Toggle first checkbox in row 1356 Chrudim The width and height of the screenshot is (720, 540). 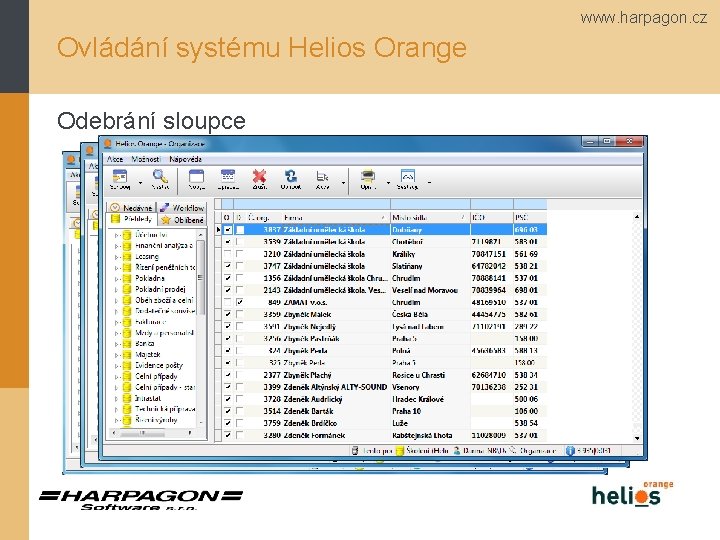pyautogui.click(x=227, y=278)
